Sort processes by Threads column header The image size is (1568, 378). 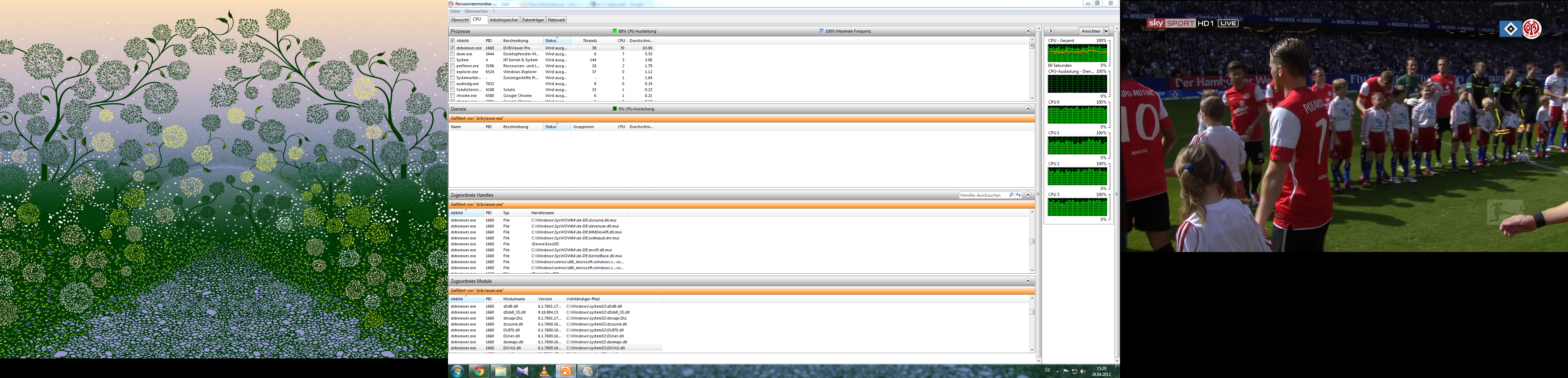589,41
